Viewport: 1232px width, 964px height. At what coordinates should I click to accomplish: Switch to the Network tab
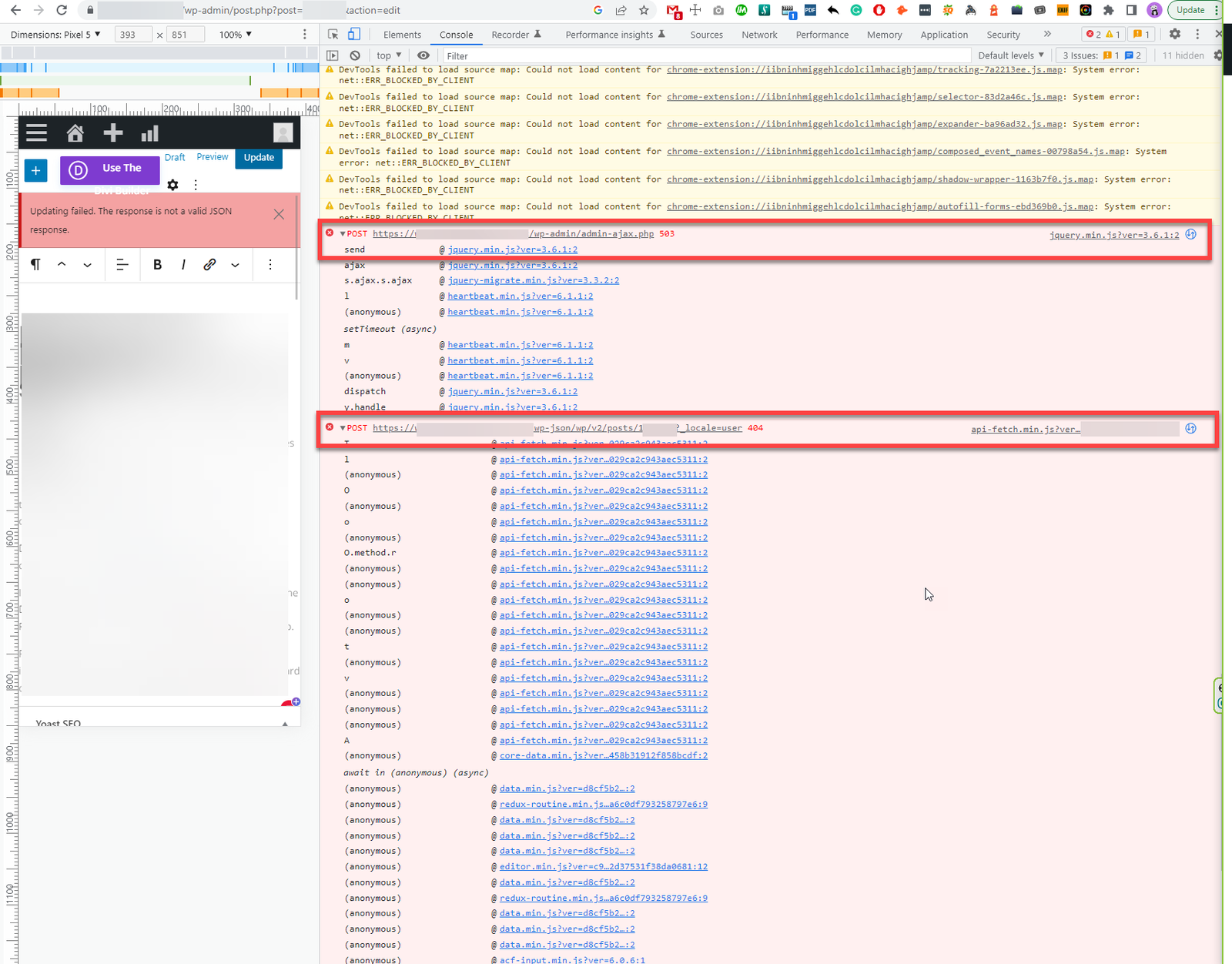click(x=759, y=35)
